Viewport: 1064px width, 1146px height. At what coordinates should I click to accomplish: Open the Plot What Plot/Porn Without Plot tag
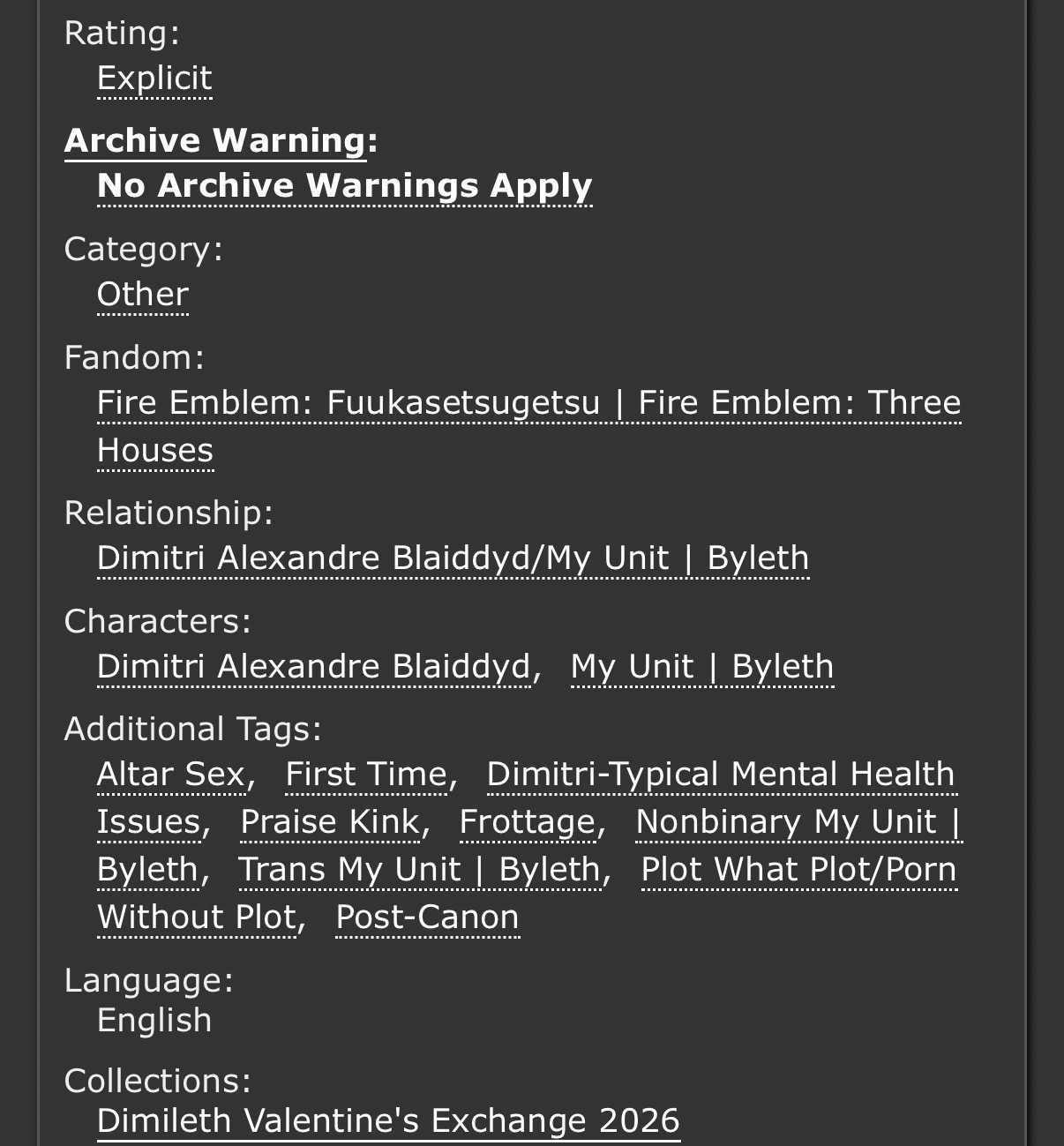798,870
